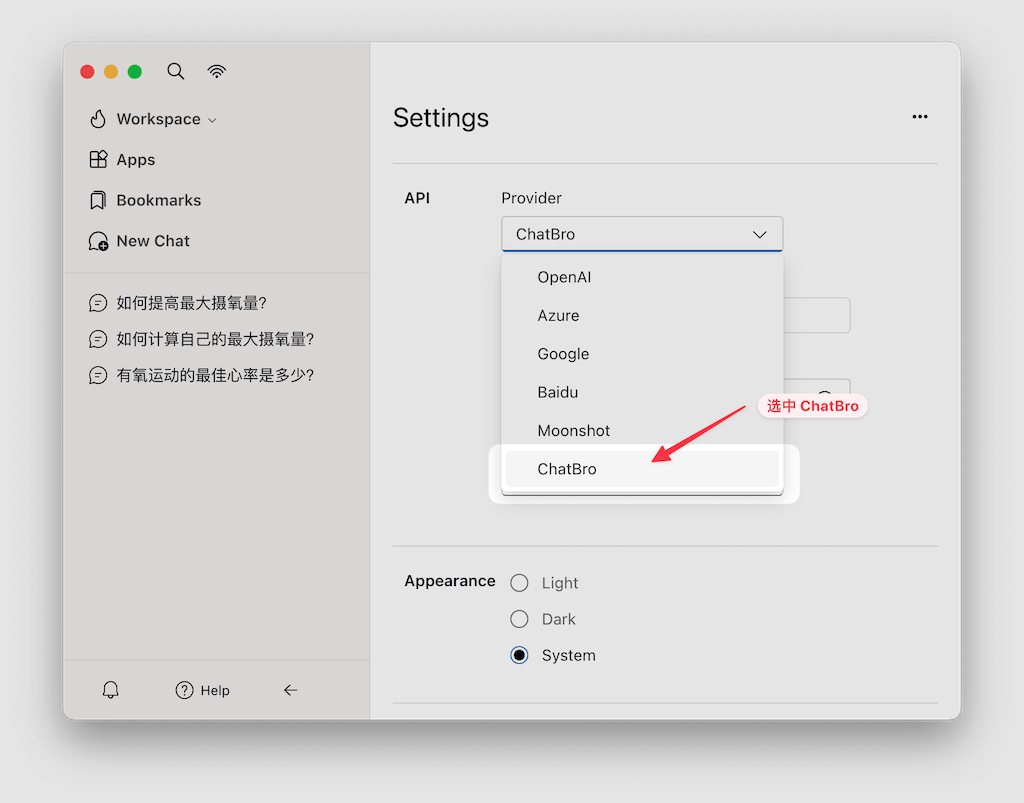Collapse the Provider combo box
Viewport: 1024px width, 803px height.
pyautogui.click(x=642, y=234)
